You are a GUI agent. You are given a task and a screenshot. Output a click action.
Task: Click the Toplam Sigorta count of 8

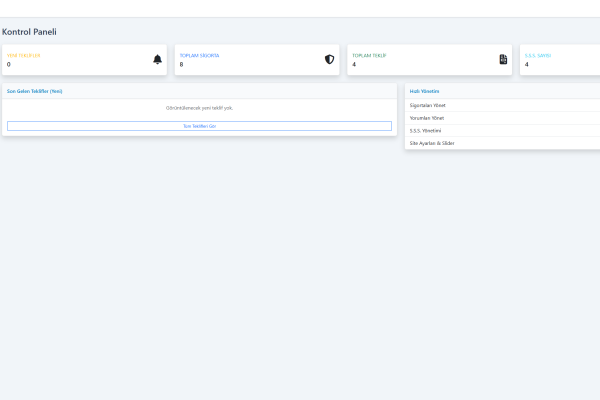coord(181,64)
